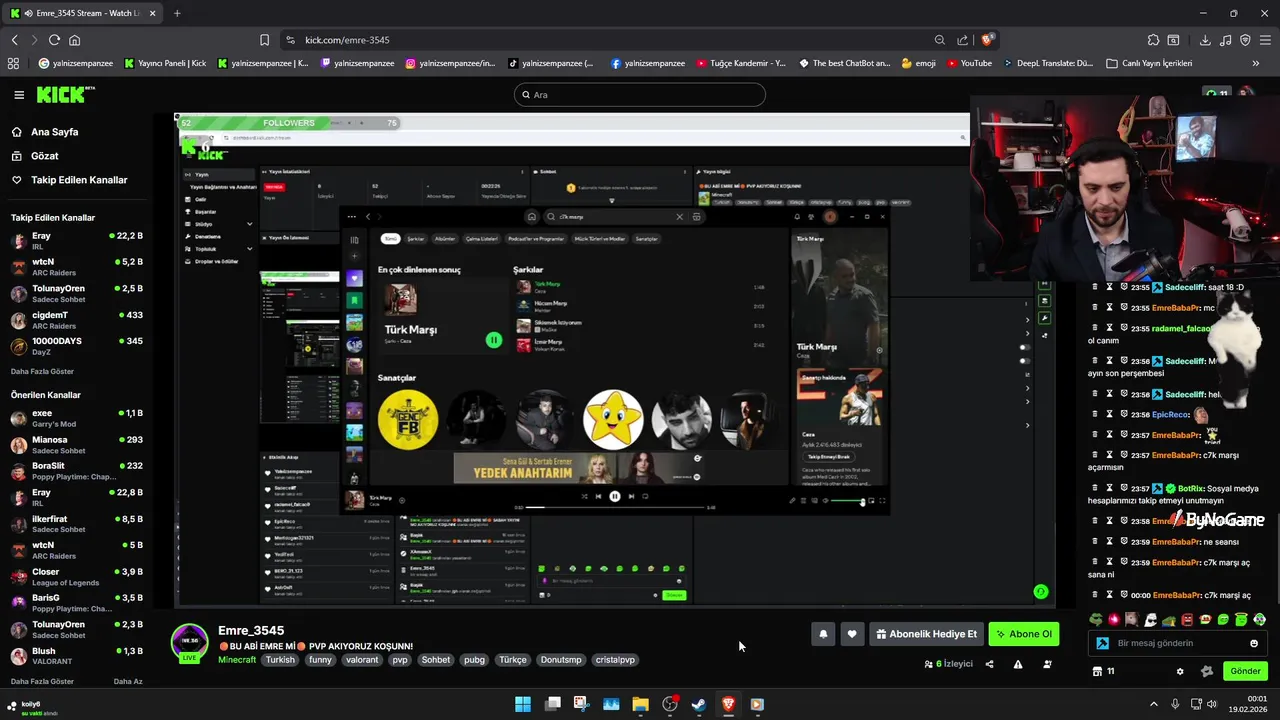Go to Ana Sayfa in sidebar
1280x720 pixels.
54,132
